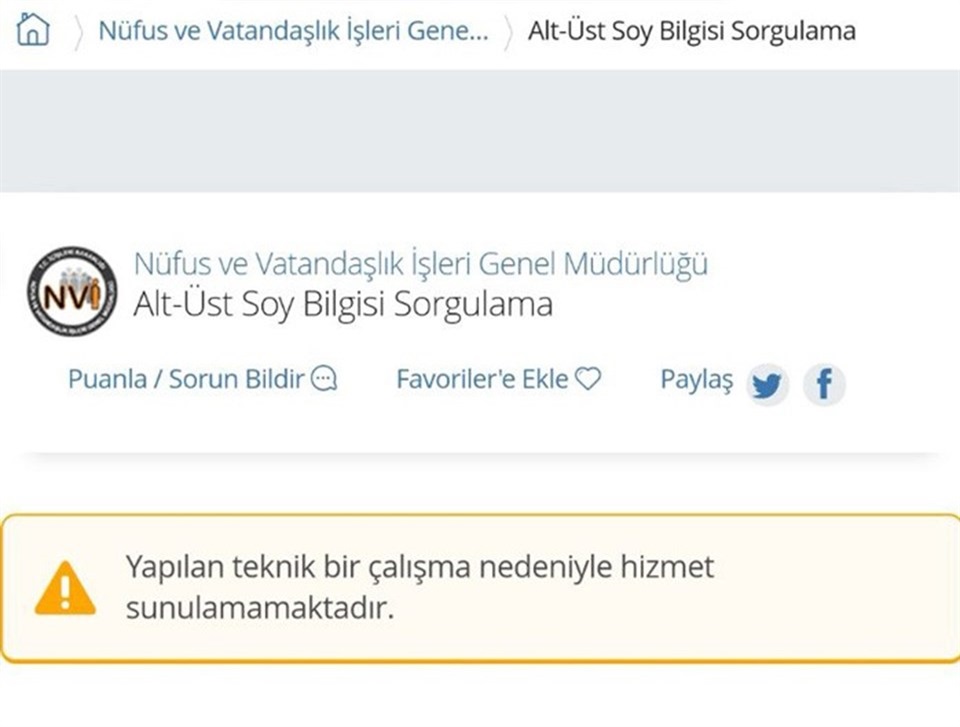Viewport: 960px width, 727px height.
Task: Click the speech bubble feedback icon
Action: 324,379
